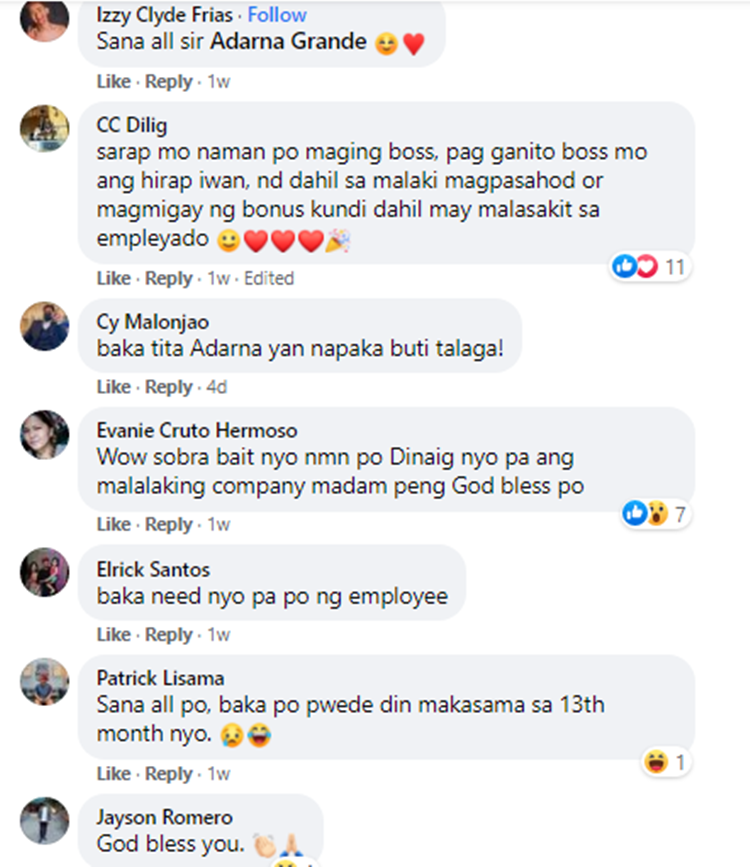Open Cy Malonjao's profile avatar
The height and width of the screenshot is (867, 750).
click(45, 326)
